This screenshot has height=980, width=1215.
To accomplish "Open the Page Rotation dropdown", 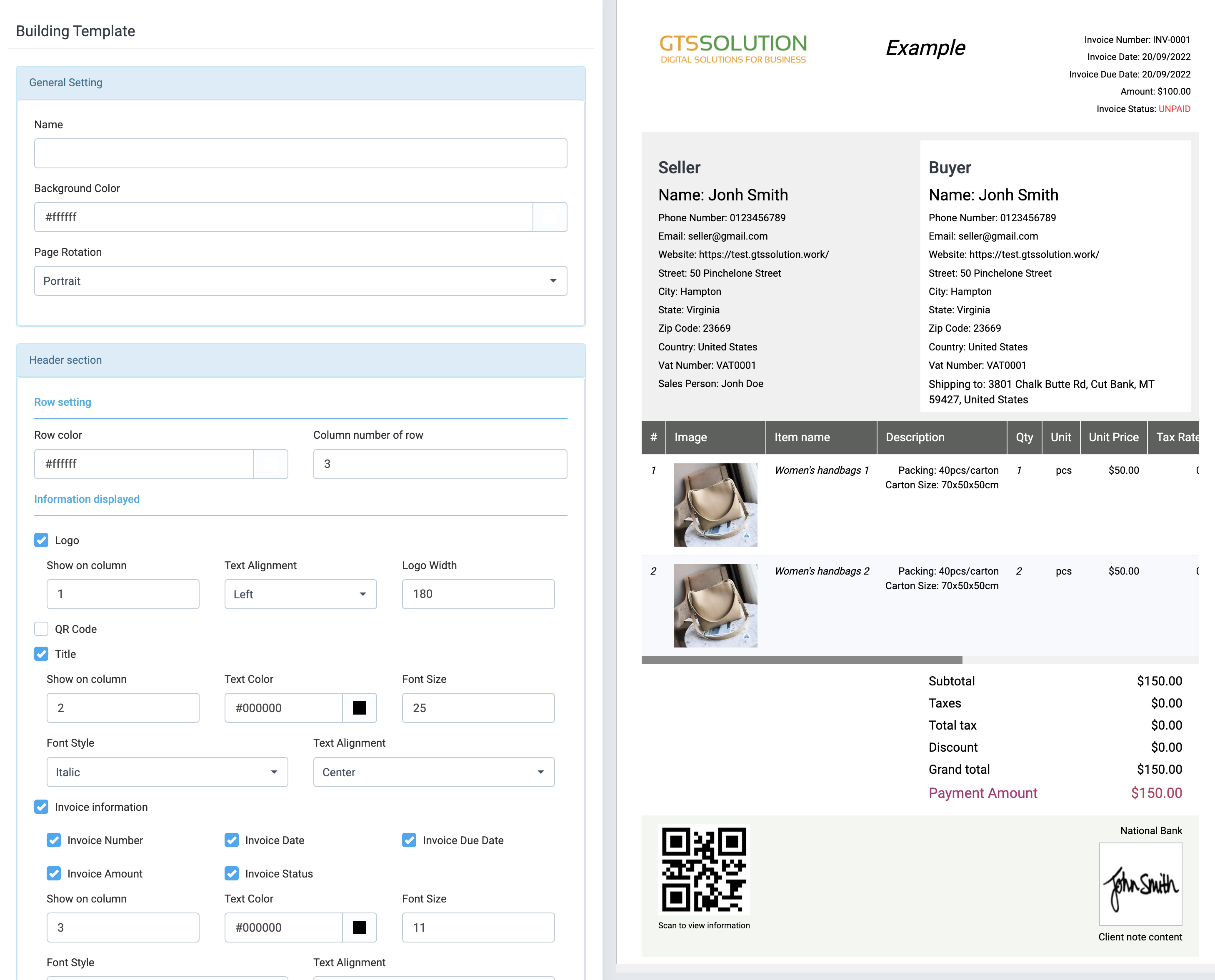I will (x=300, y=280).
